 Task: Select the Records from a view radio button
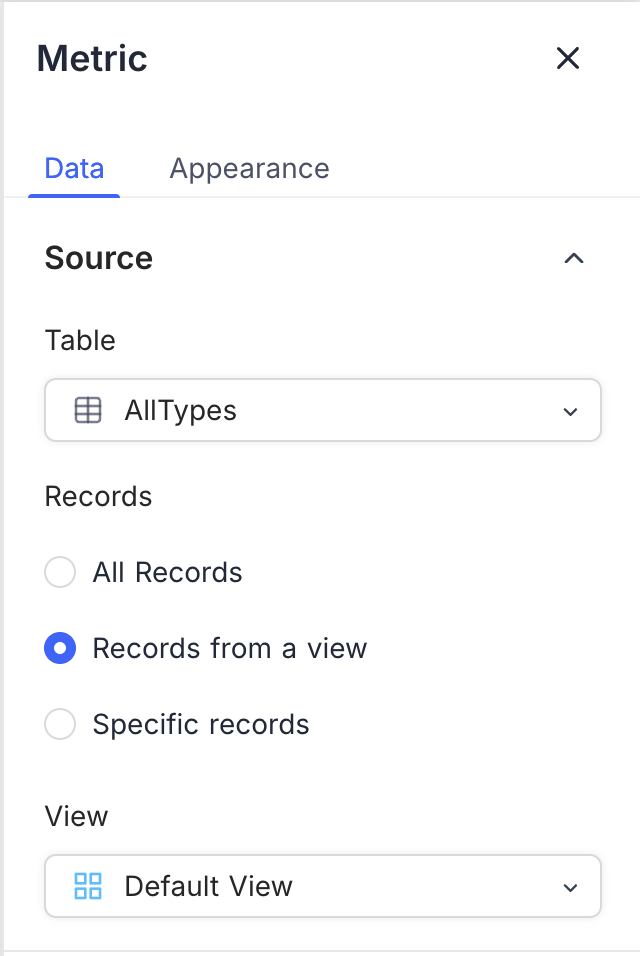[60, 649]
